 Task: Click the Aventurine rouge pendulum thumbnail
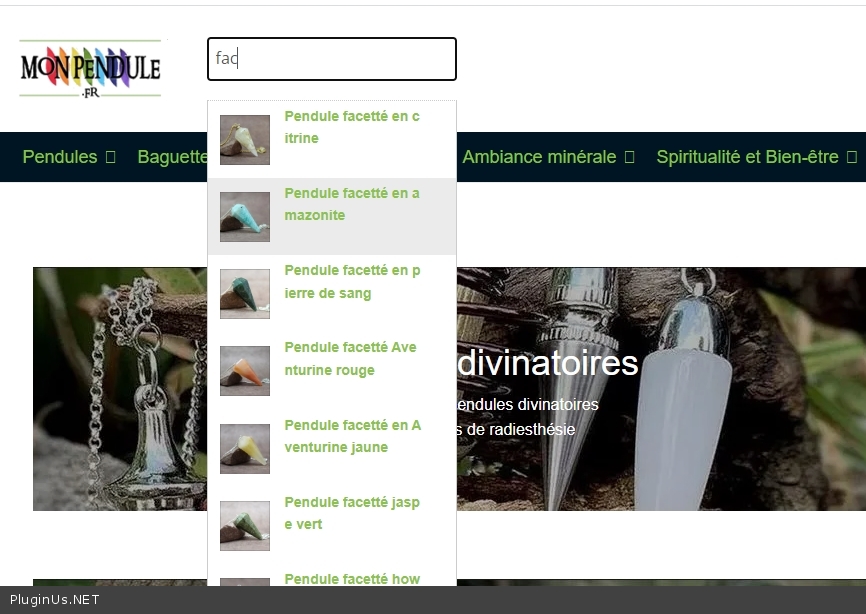[245, 371]
